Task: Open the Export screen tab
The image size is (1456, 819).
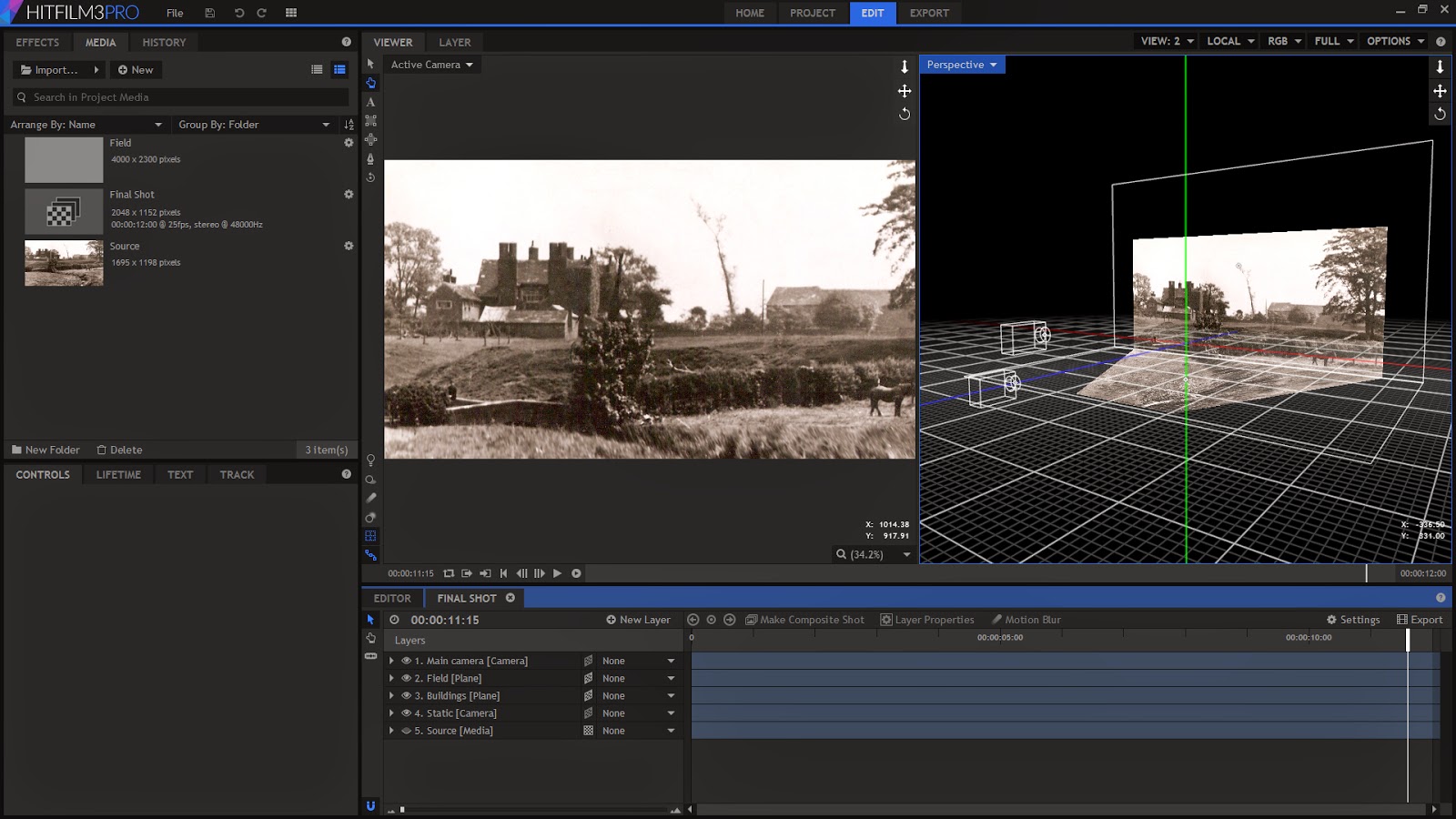Action: pyautogui.click(x=929, y=13)
